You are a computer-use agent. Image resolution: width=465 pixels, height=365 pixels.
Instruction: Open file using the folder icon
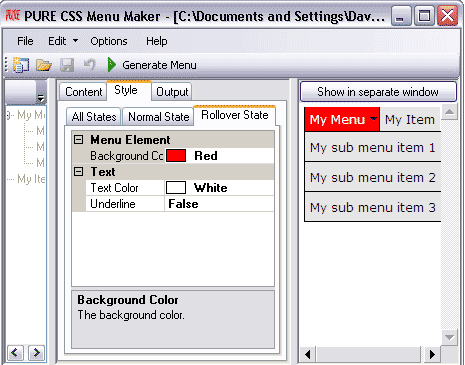pyautogui.click(x=44, y=65)
